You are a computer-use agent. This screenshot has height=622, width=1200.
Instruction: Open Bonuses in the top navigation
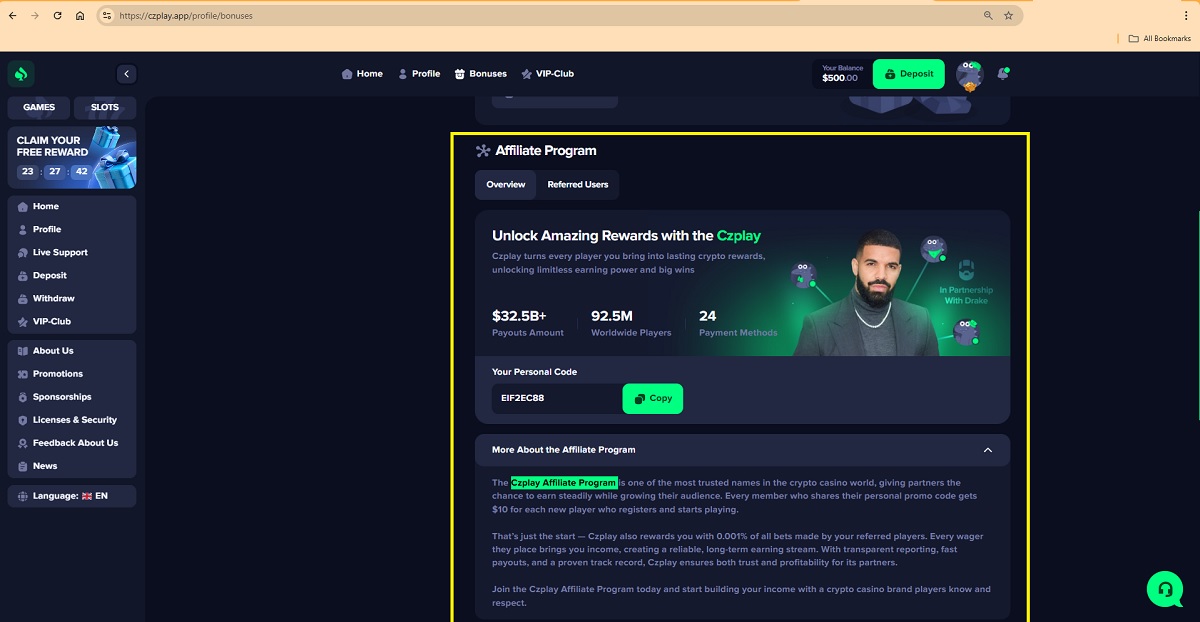[x=480, y=74]
